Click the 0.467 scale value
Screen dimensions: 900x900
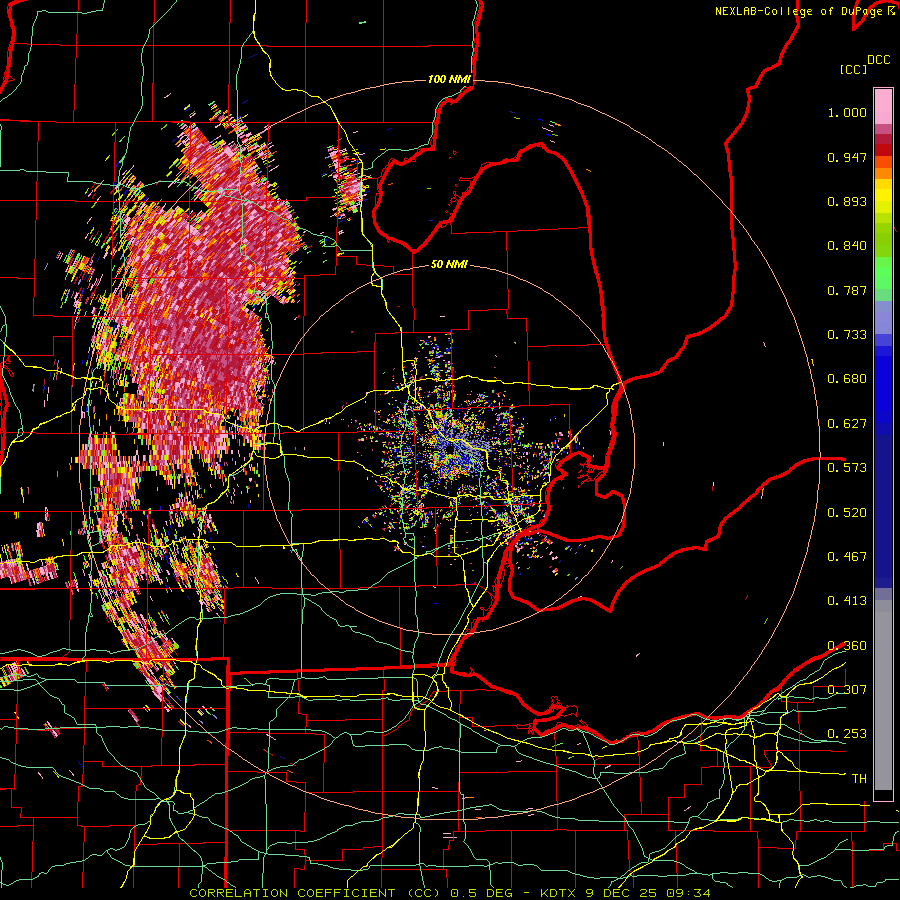pos(847,557)
